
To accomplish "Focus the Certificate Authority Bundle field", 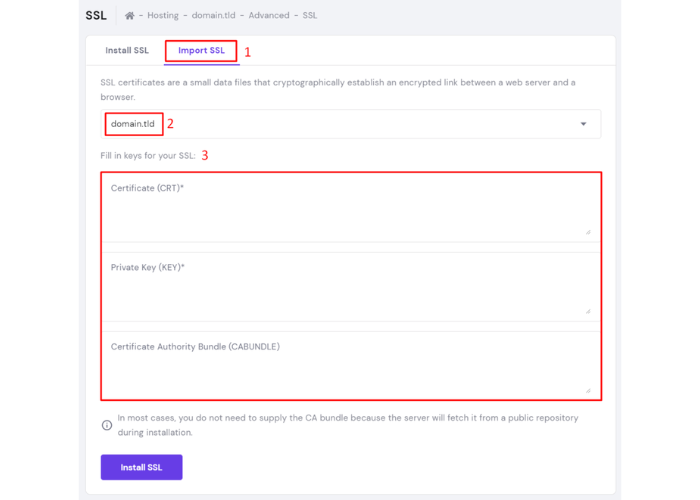I will [350, 370].
